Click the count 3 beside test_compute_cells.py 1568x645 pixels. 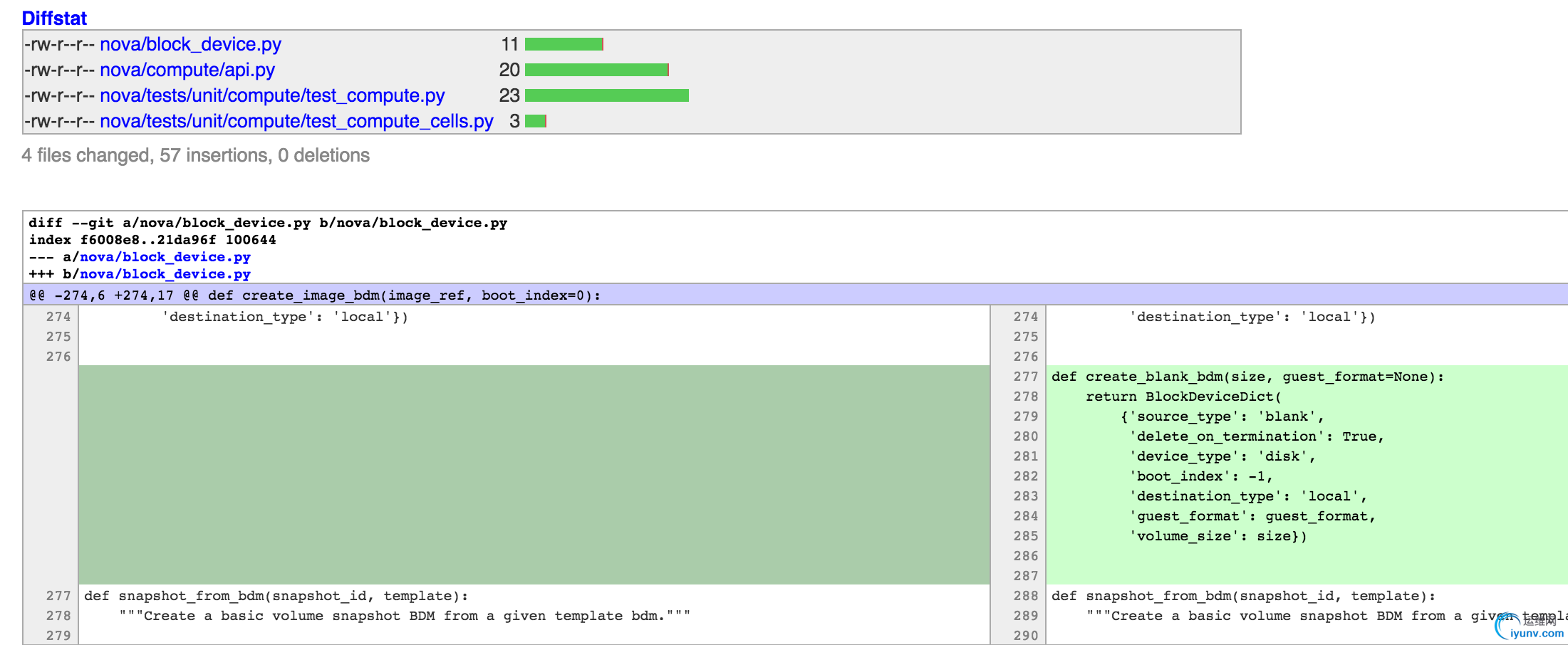click(514, 121)
